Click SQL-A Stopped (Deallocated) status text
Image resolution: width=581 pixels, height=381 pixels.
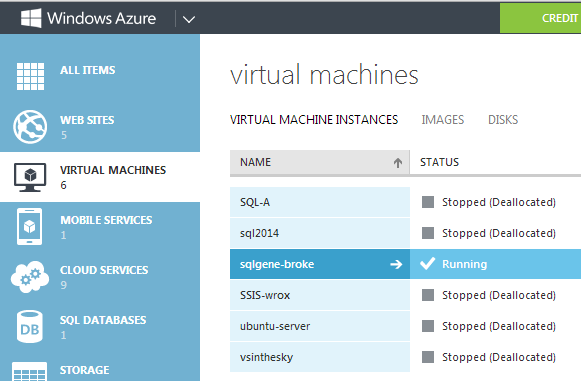point(499,202)
